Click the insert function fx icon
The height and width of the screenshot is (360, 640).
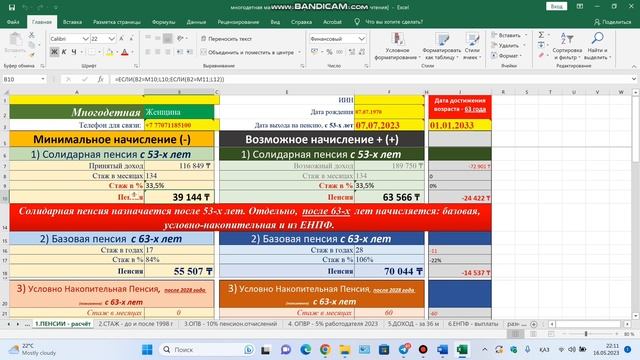pos(100,79)
